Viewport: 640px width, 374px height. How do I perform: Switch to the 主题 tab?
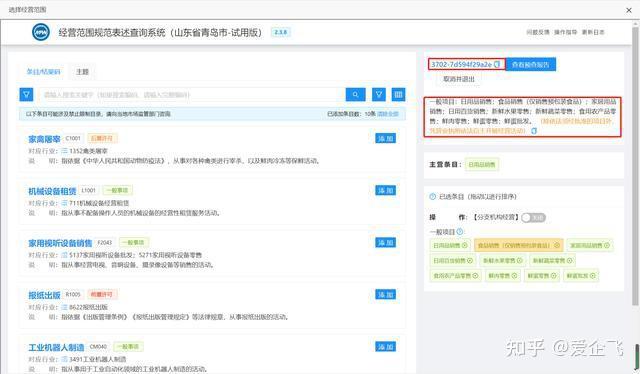click(x=82, y=72)
